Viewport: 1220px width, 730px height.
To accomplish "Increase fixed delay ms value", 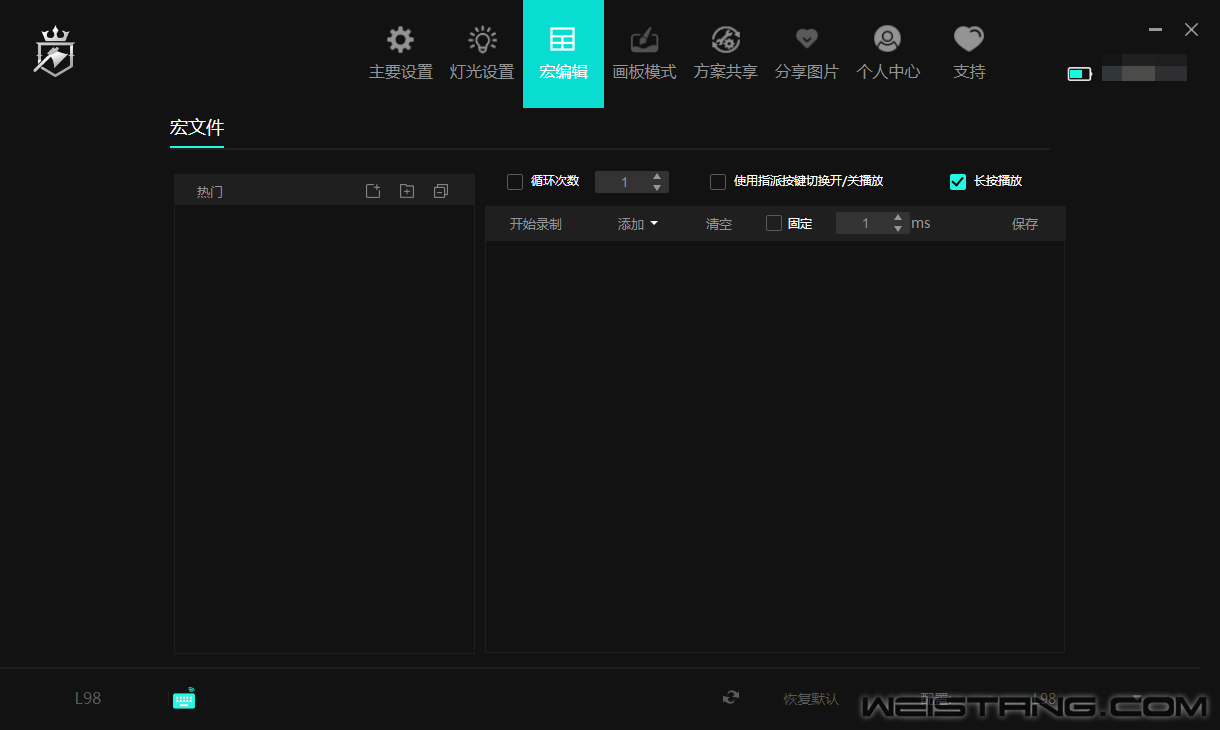I will (898, 218).
